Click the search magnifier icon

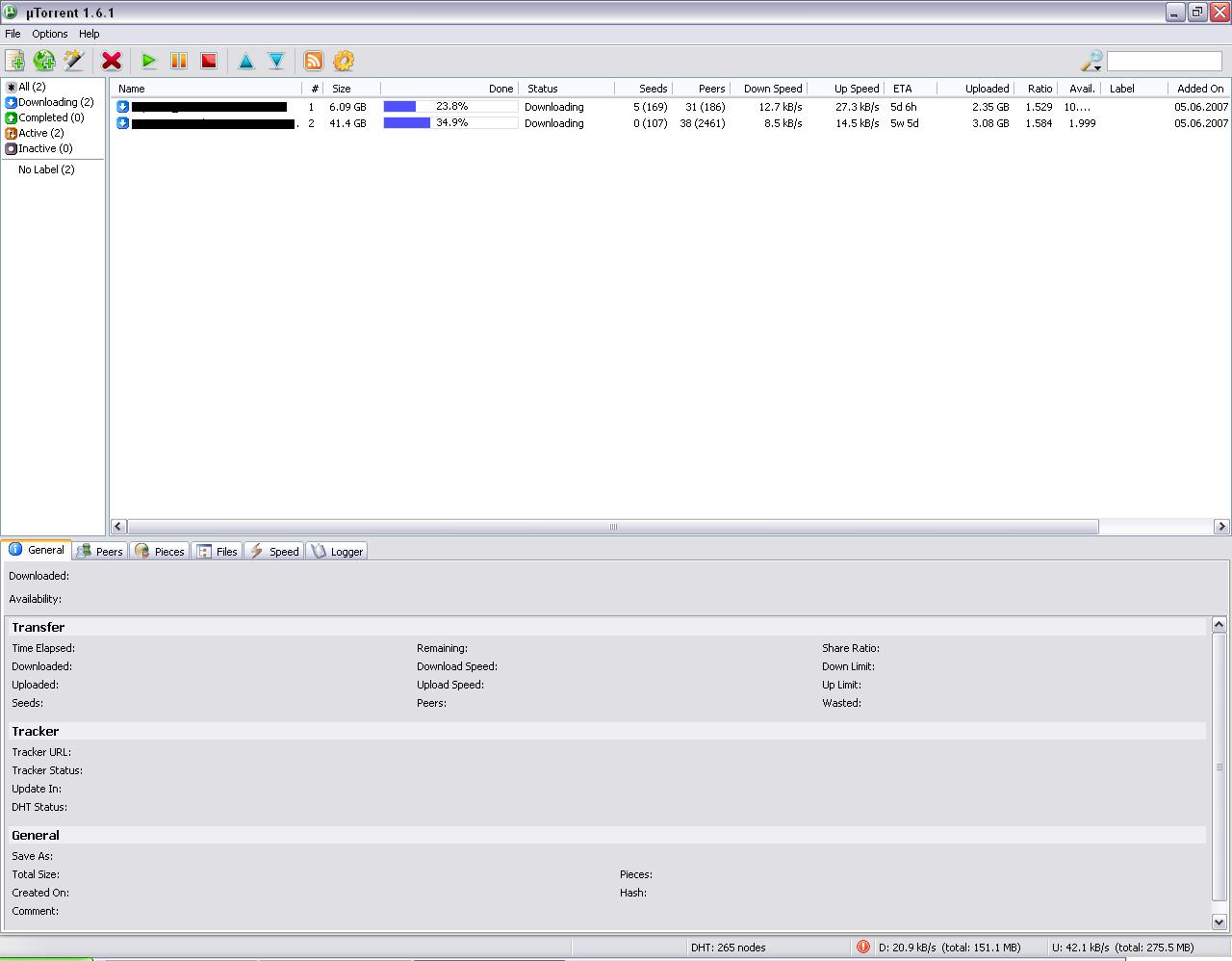point(1091,62)
